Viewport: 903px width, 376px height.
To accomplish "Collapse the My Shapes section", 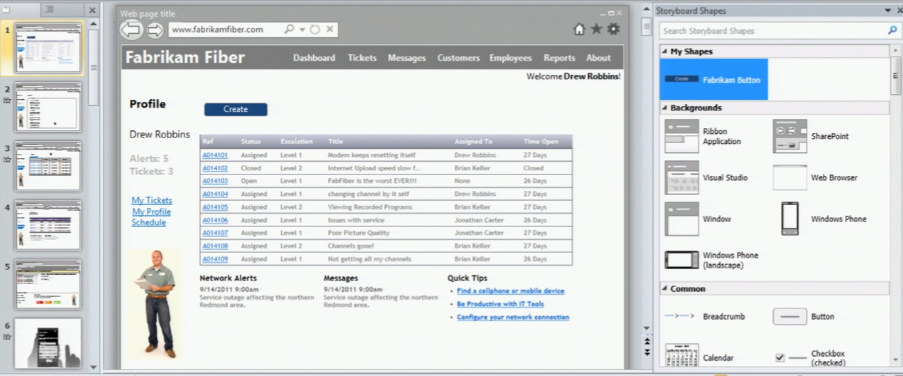I will 664,52.
